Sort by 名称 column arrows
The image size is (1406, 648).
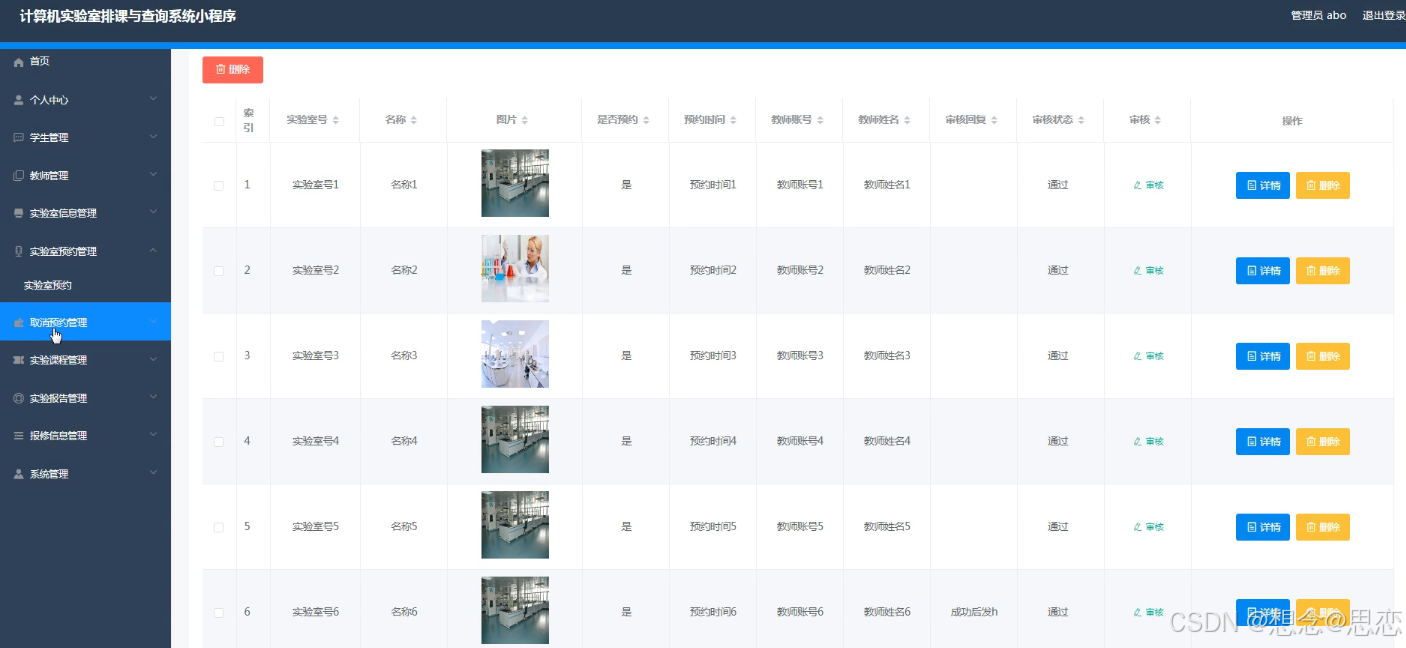(414, 120)
